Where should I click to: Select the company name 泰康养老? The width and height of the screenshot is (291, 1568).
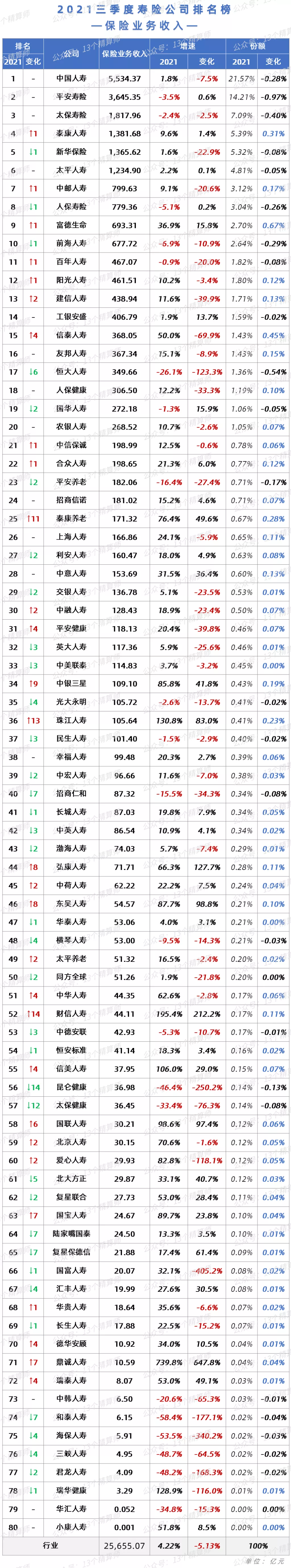[x=72, y=519]
